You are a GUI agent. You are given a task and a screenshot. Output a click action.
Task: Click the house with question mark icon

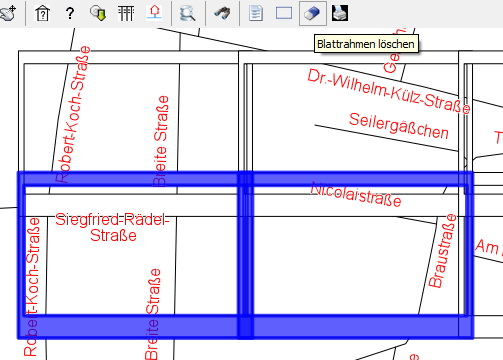point(43,13)
